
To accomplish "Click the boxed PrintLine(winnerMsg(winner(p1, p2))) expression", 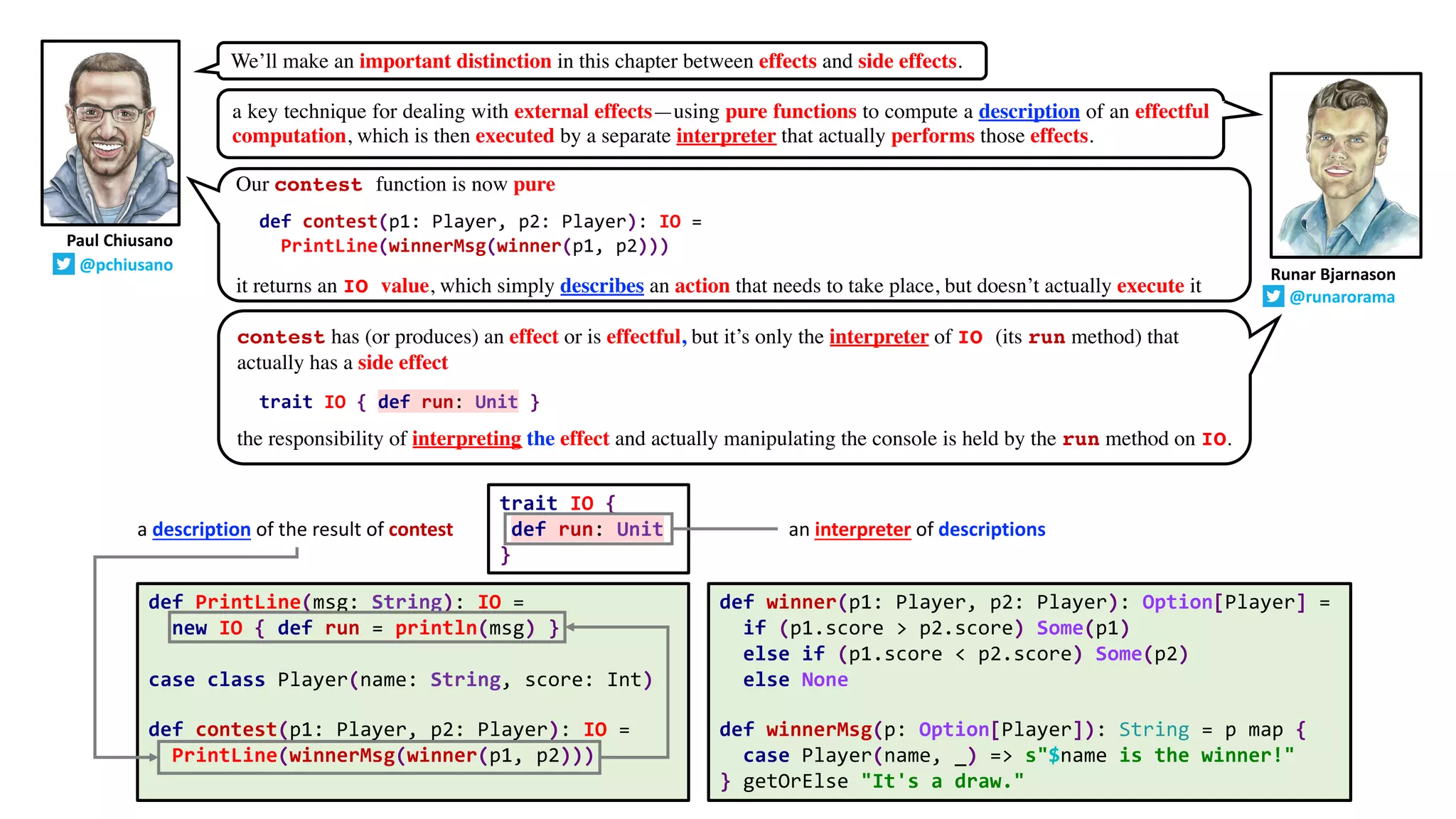I will click(379, 756).
